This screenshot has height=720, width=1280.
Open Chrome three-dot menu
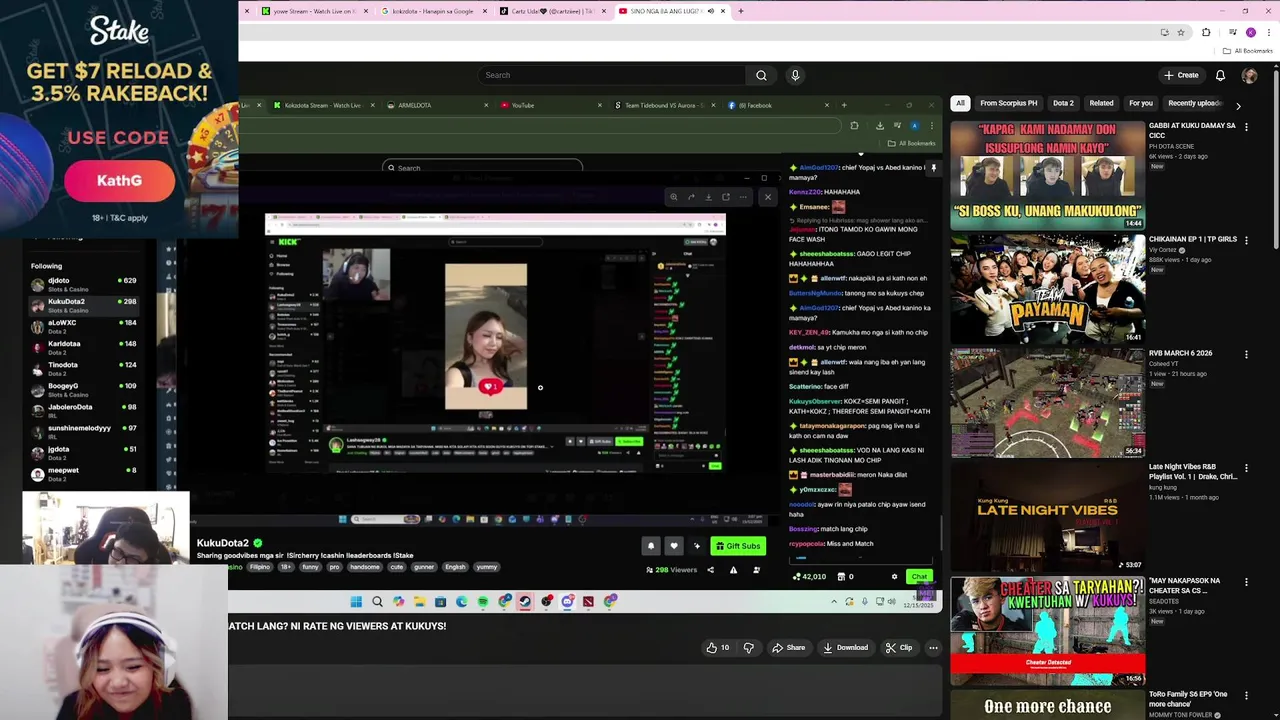(x=1268, y=32)
